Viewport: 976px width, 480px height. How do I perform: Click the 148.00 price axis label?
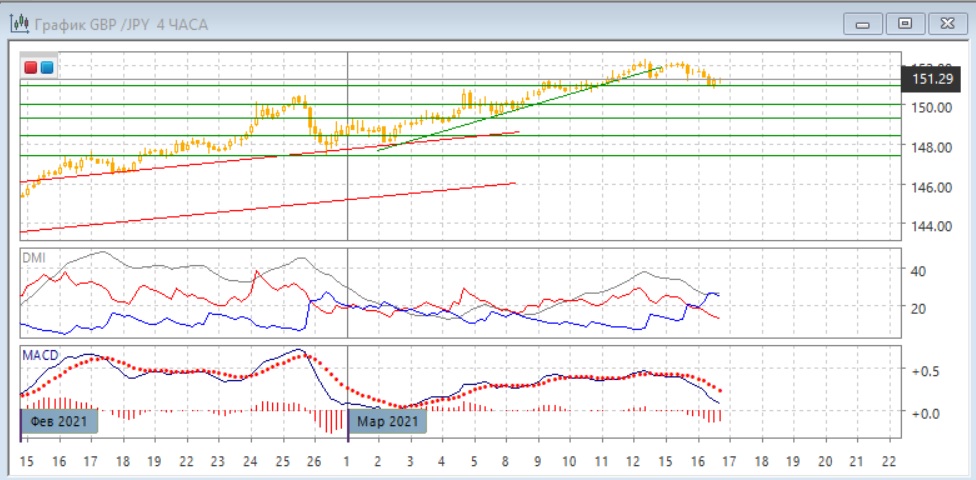click(930, 147)
